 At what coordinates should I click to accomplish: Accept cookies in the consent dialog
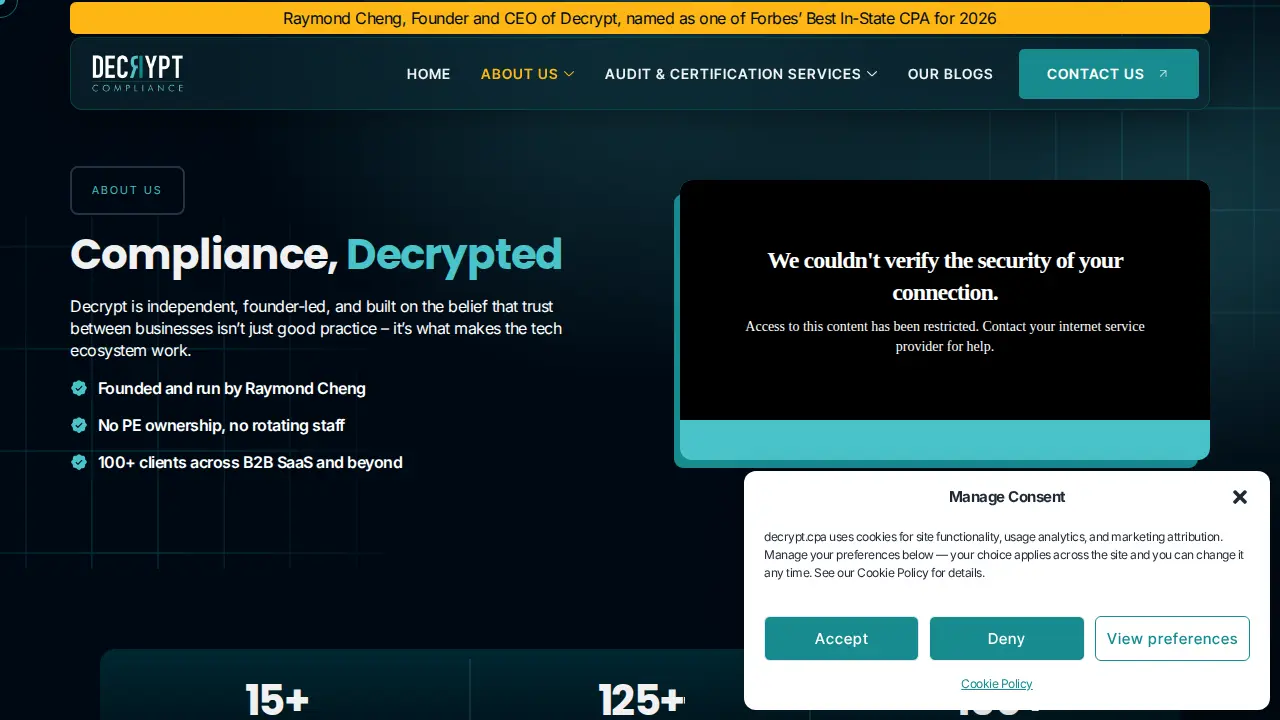point(841,638)
